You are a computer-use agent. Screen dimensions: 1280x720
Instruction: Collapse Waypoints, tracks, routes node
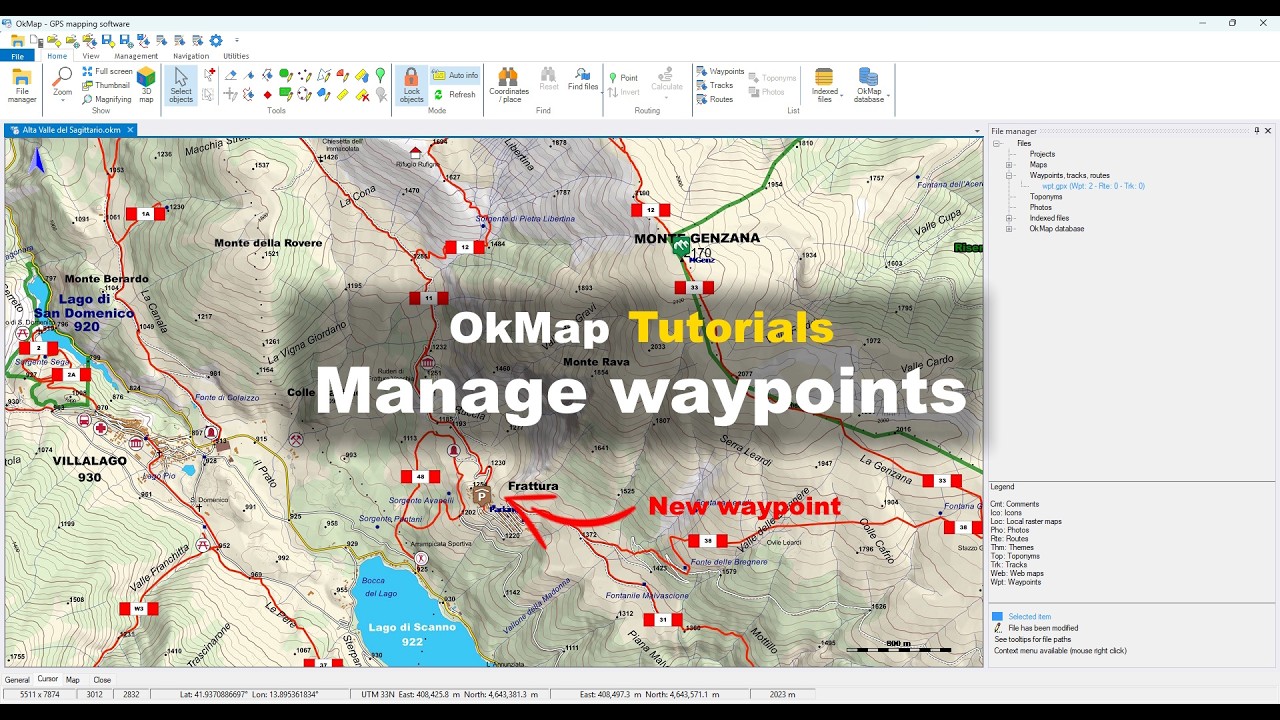[x=1010, y=175]
